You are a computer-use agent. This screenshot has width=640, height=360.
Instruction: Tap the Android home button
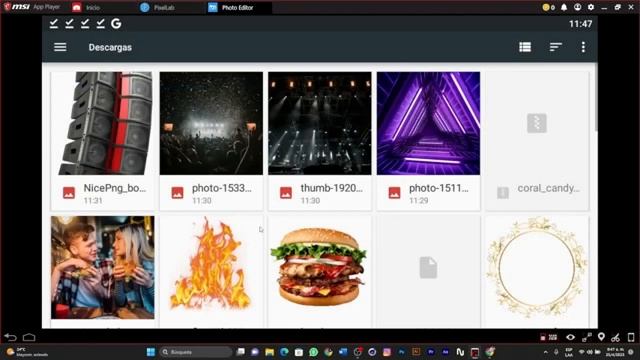coord(29,337)
